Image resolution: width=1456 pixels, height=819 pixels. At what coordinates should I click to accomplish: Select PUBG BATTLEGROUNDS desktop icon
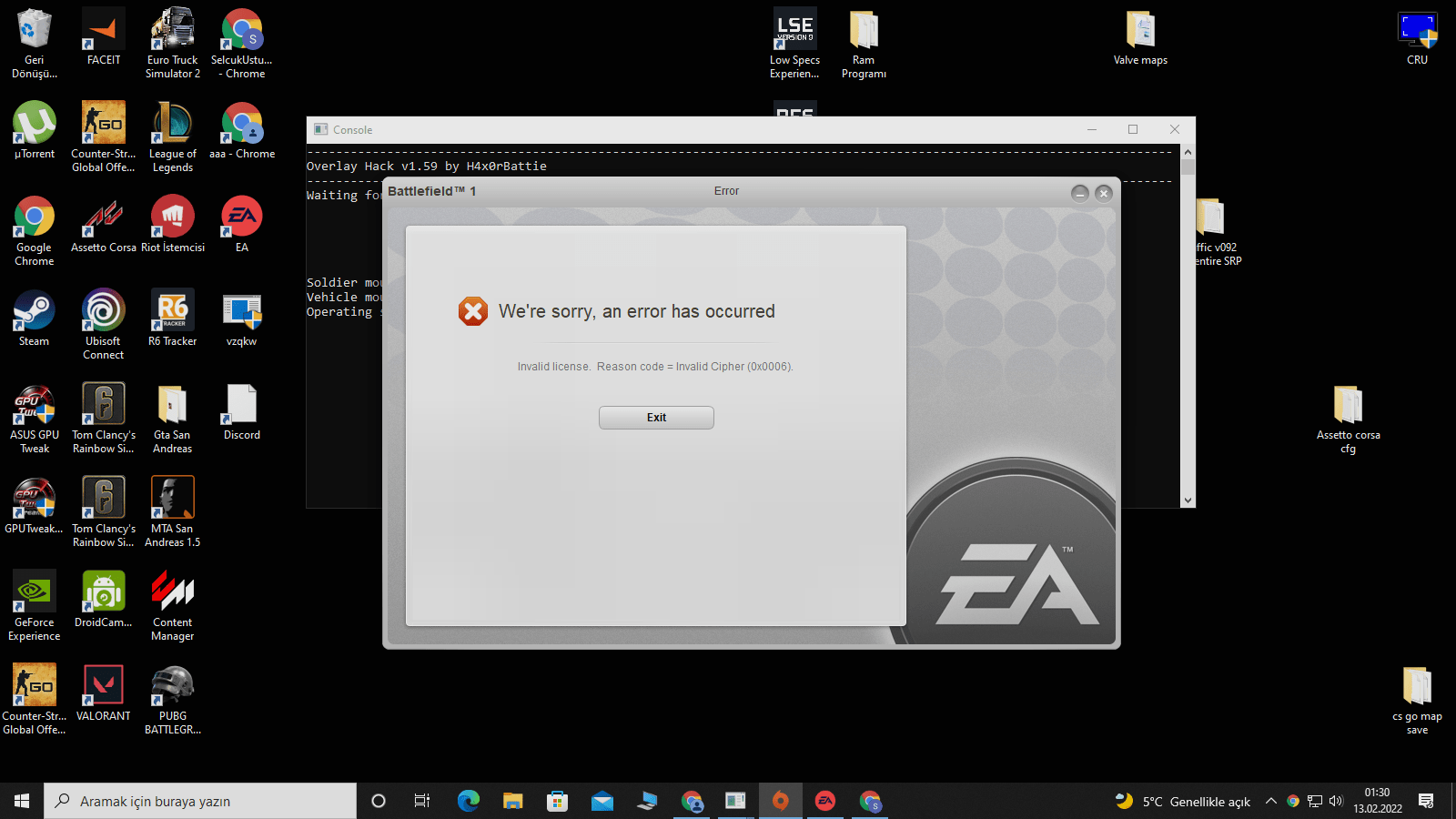[x=173, y=699]
